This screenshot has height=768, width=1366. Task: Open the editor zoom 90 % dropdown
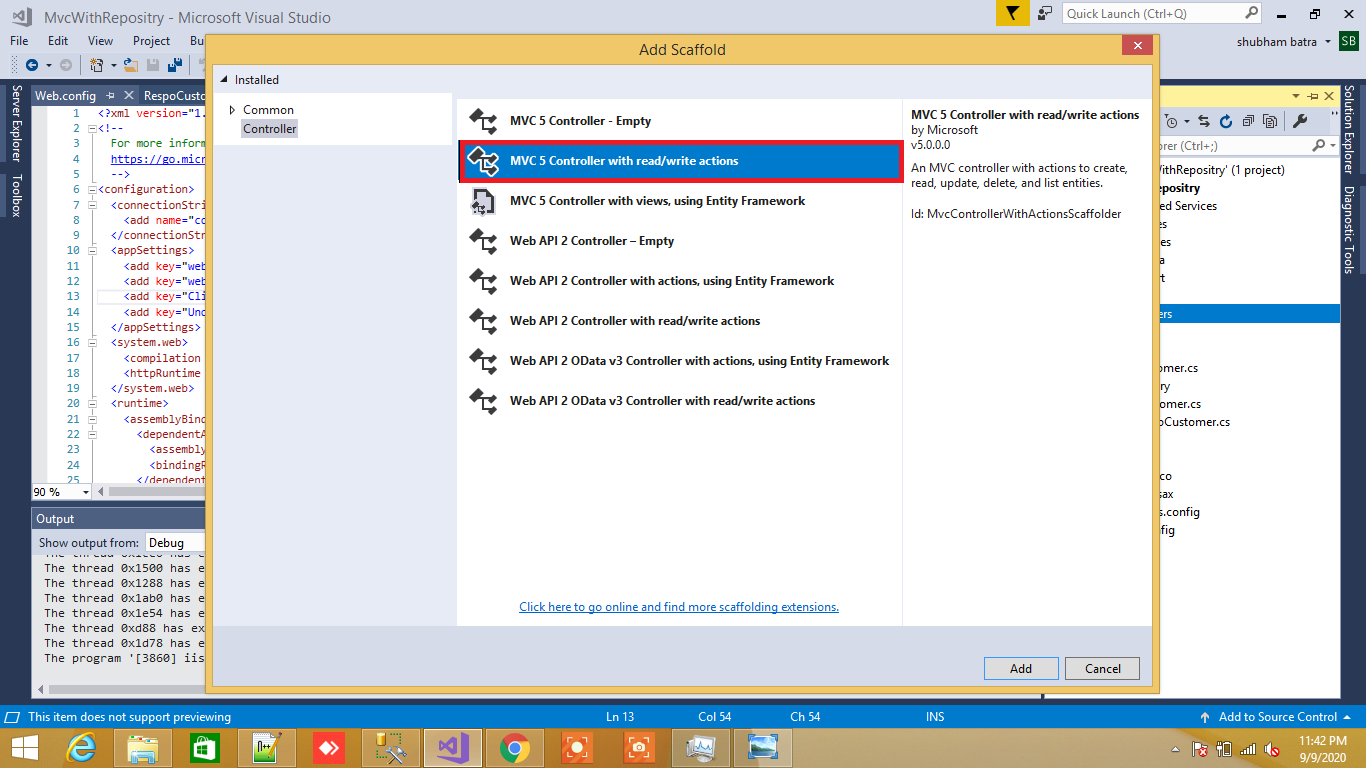pos(85,492)
